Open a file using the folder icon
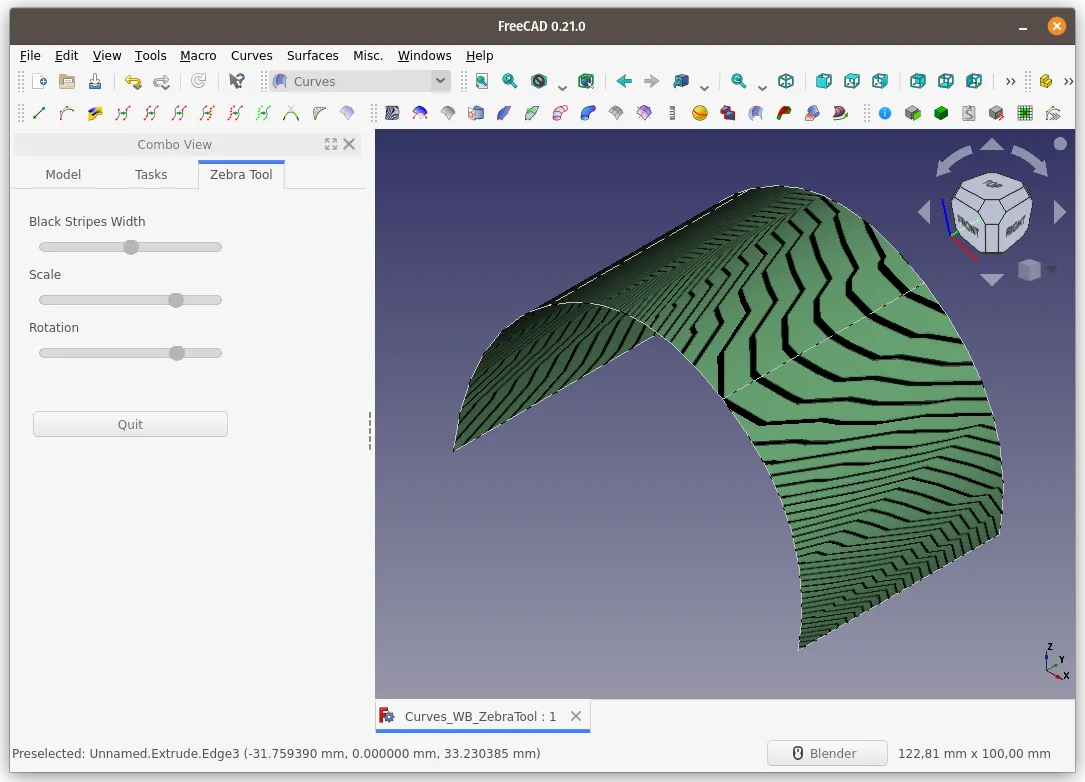 click(67, 82)
